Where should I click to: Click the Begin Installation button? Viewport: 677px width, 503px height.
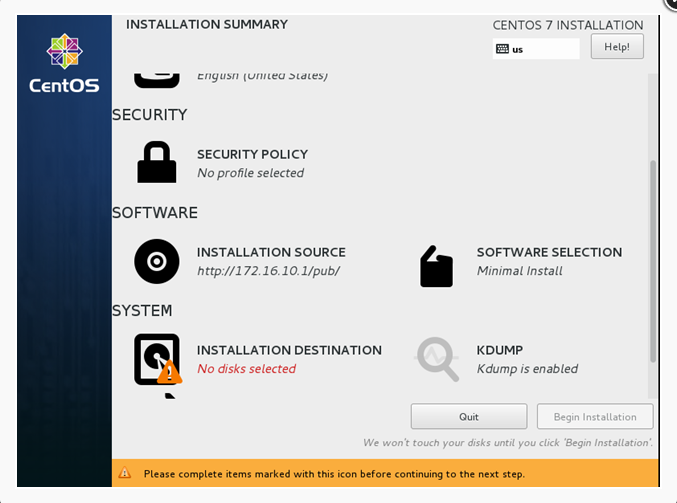pyautogui.click(x=595, y=417)
